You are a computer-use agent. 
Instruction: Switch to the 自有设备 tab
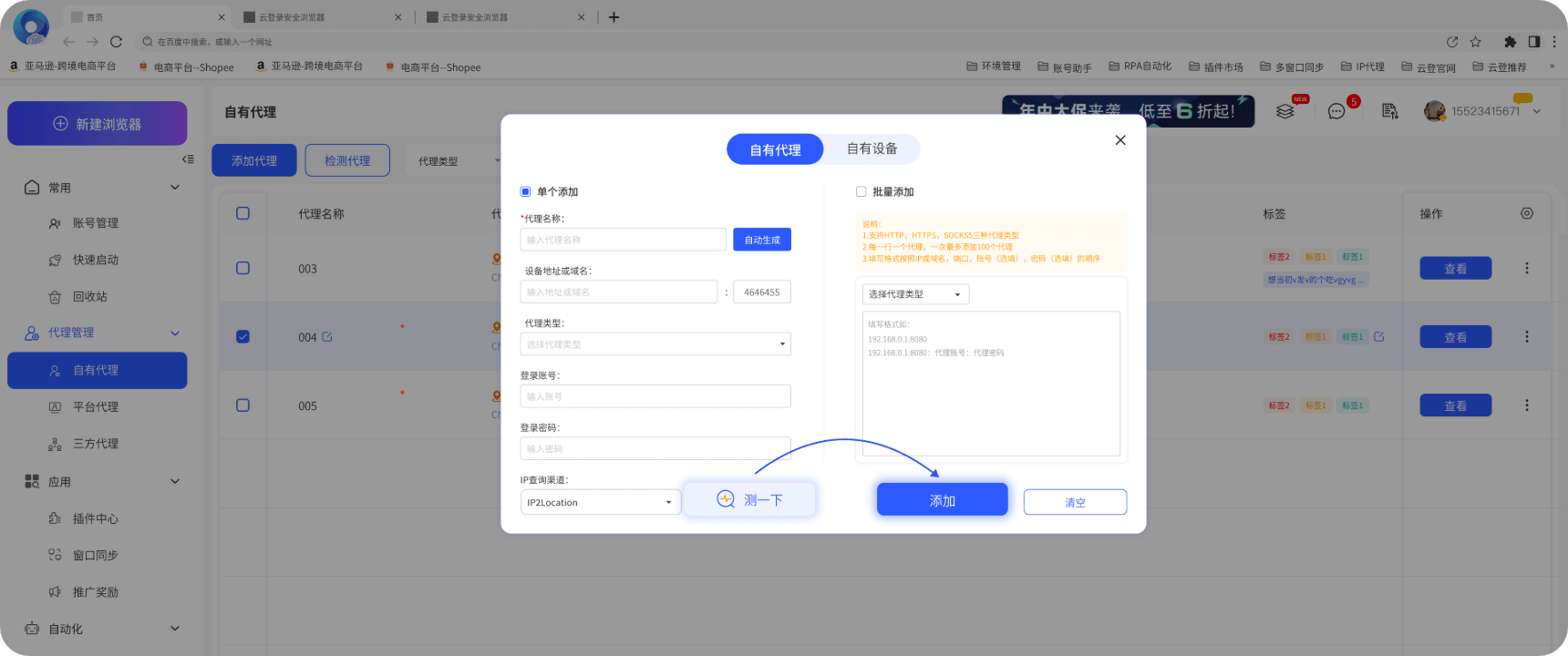[x=872, y=149]
